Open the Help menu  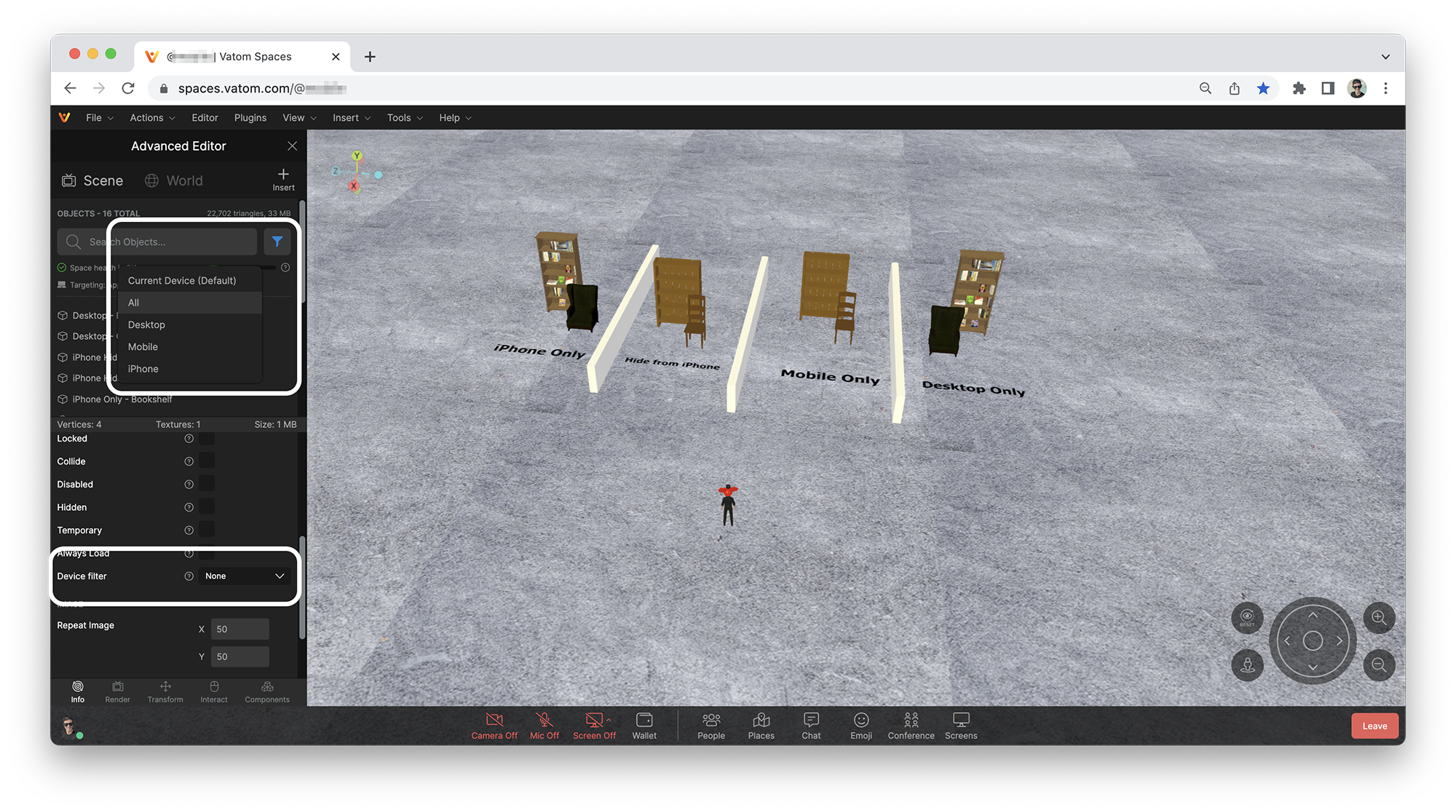click(x=455, y=118)
